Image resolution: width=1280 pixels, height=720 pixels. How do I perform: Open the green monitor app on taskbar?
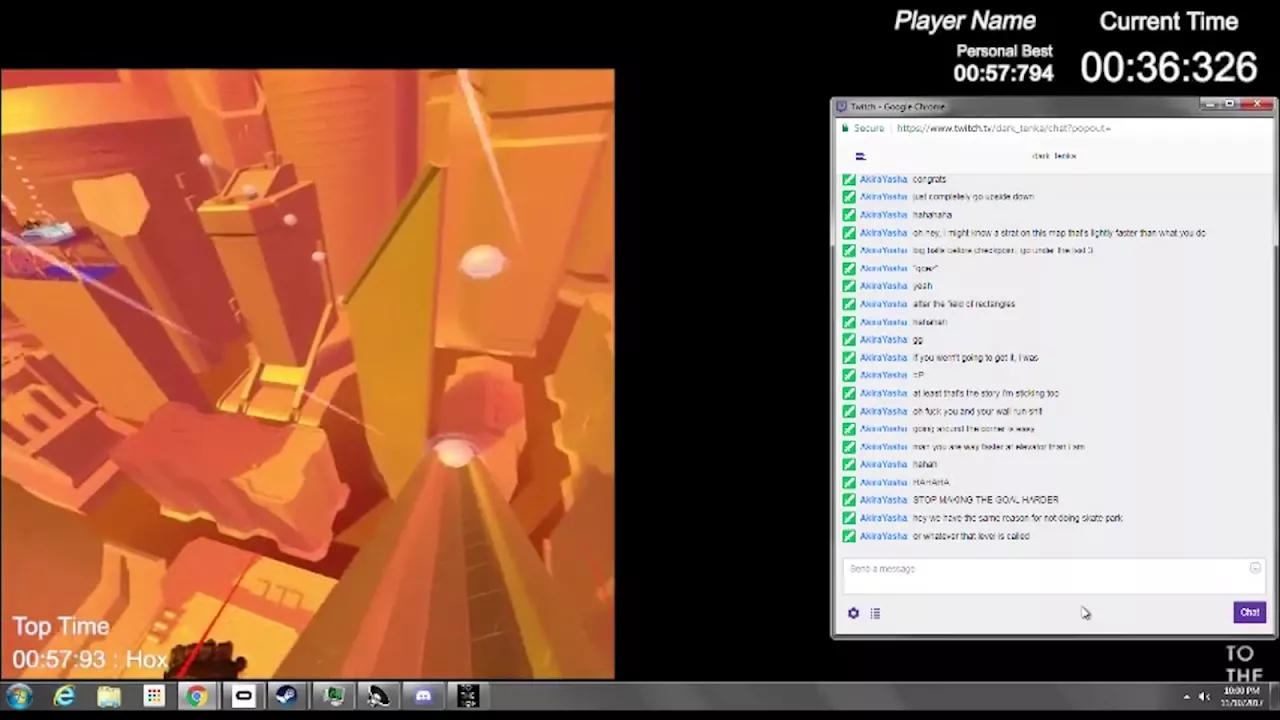click(x=333, y=696)
